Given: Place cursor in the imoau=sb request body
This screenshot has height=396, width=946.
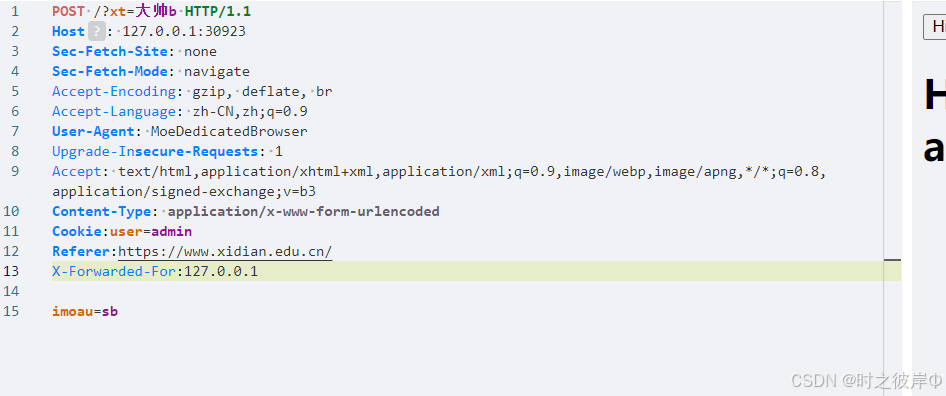Looking at the screenshot, I should click(x=85, y=311).
